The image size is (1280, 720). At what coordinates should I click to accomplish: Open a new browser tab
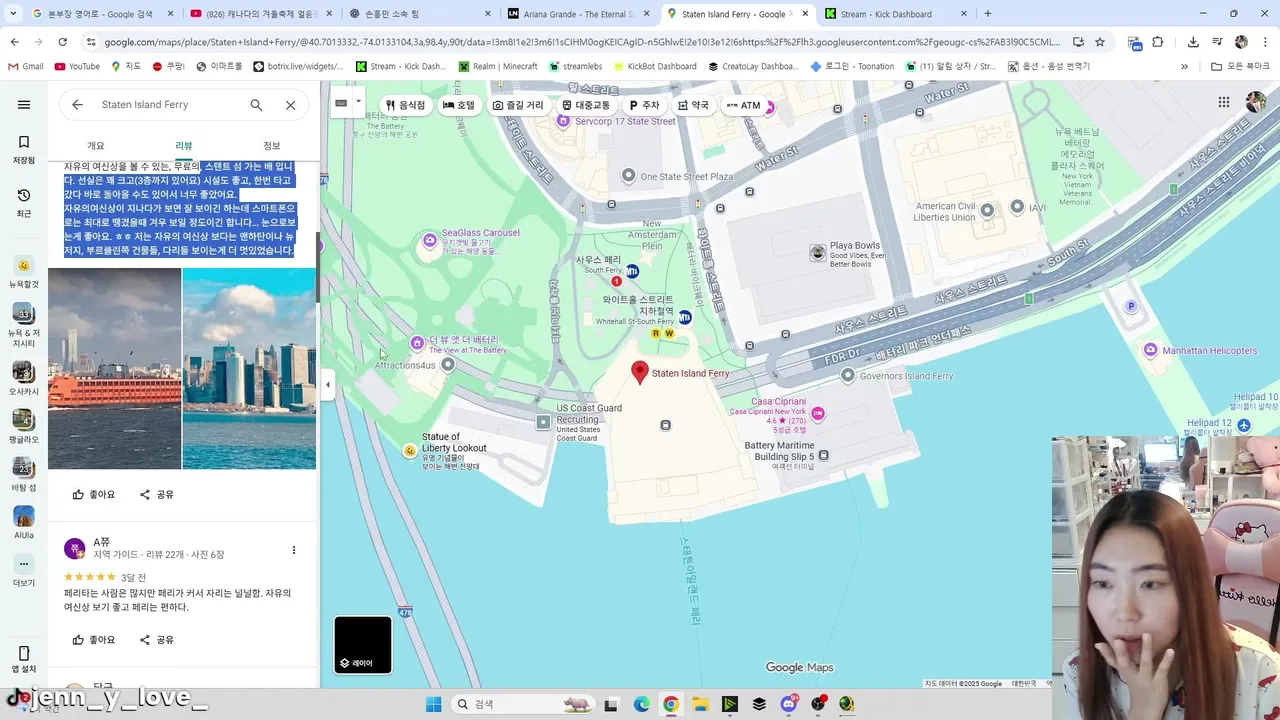pyautogui.click(x=988, y=14)
